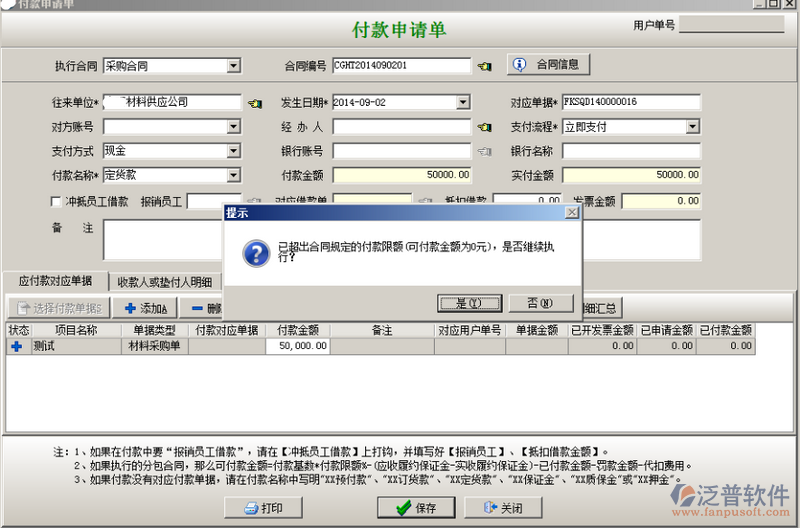Click the 对应单据 field FKSQD140000016
This screenshot has height=528, width=800.
click(x=632, y=102)
